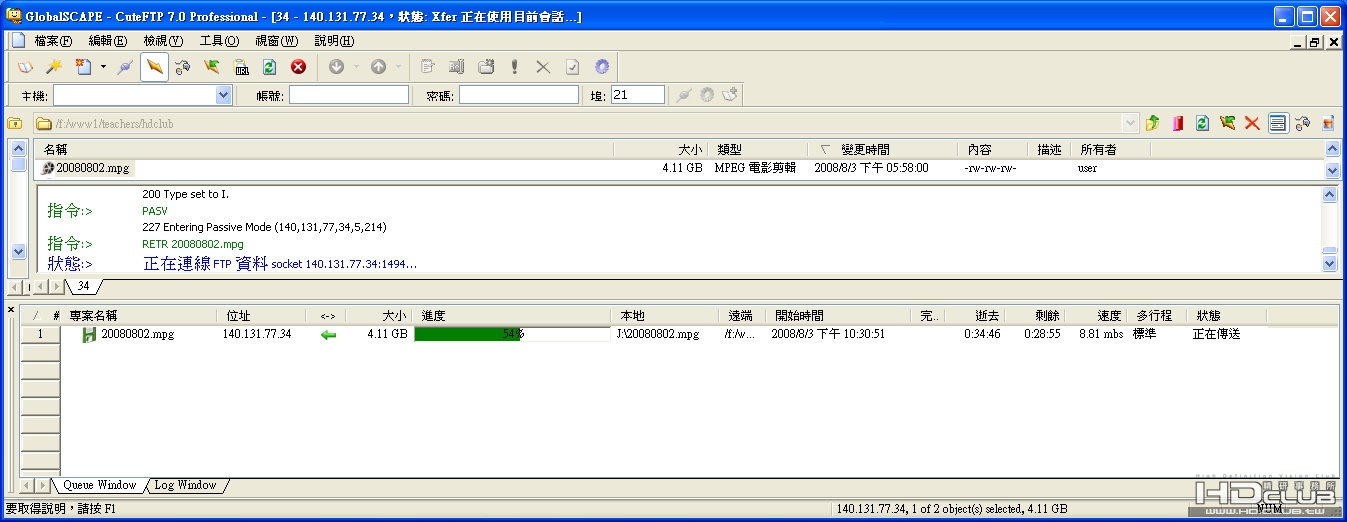Toggle the highlighted Quick Connect bar button

154,67
